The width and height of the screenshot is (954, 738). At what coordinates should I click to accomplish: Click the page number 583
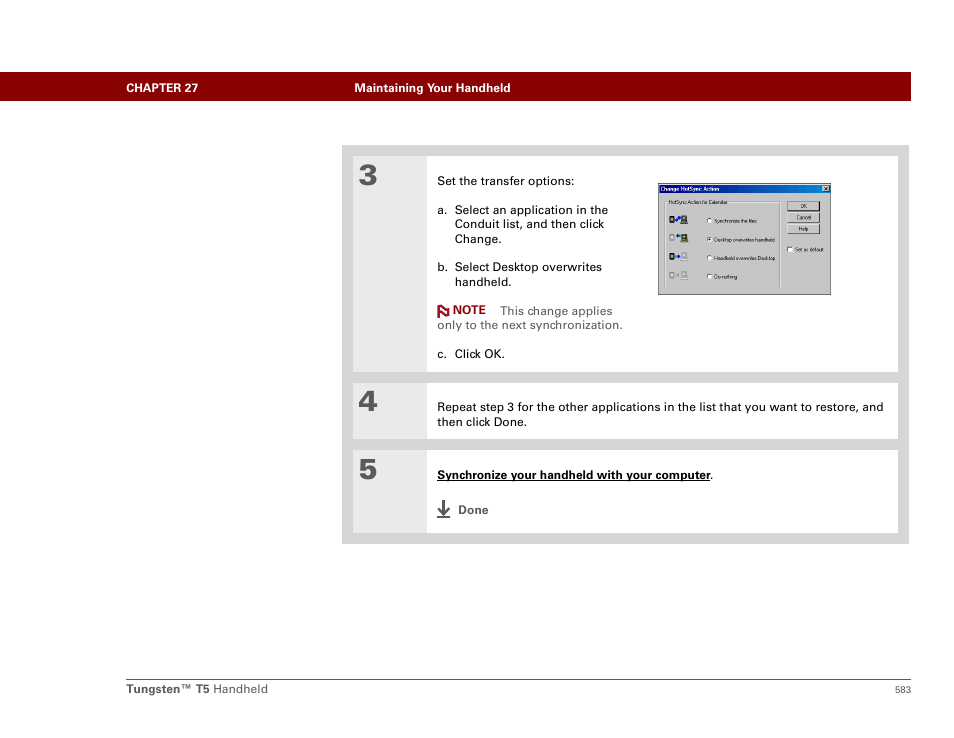click(x=902, y=690)
